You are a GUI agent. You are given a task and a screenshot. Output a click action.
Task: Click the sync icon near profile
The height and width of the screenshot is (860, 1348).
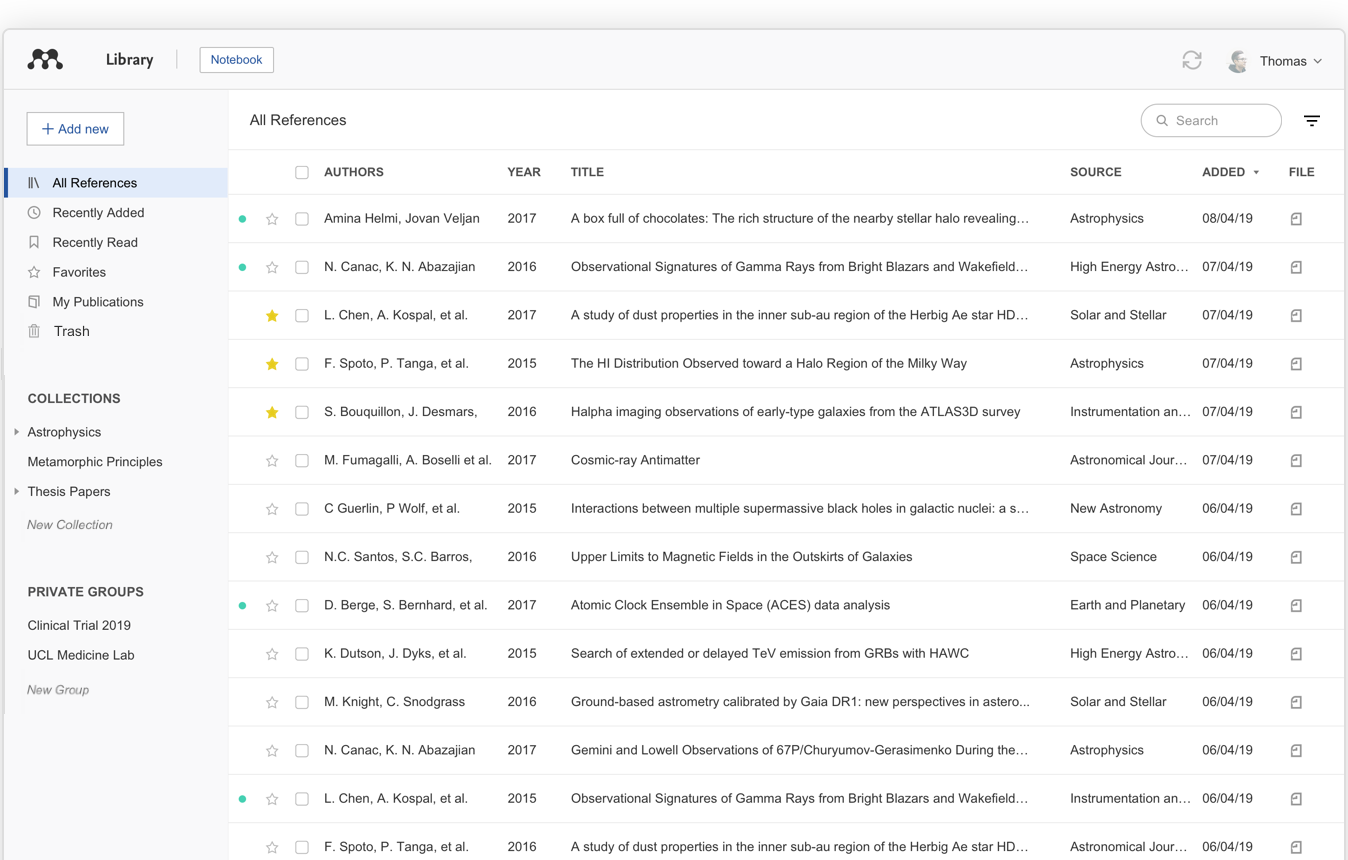point(1192,60)
